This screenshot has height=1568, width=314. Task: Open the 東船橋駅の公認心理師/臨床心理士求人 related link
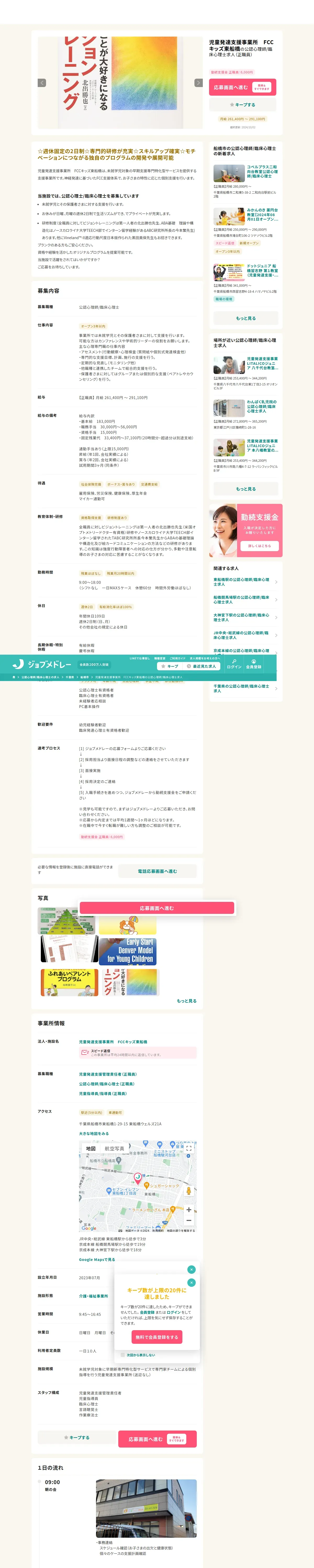coord(245,582)
